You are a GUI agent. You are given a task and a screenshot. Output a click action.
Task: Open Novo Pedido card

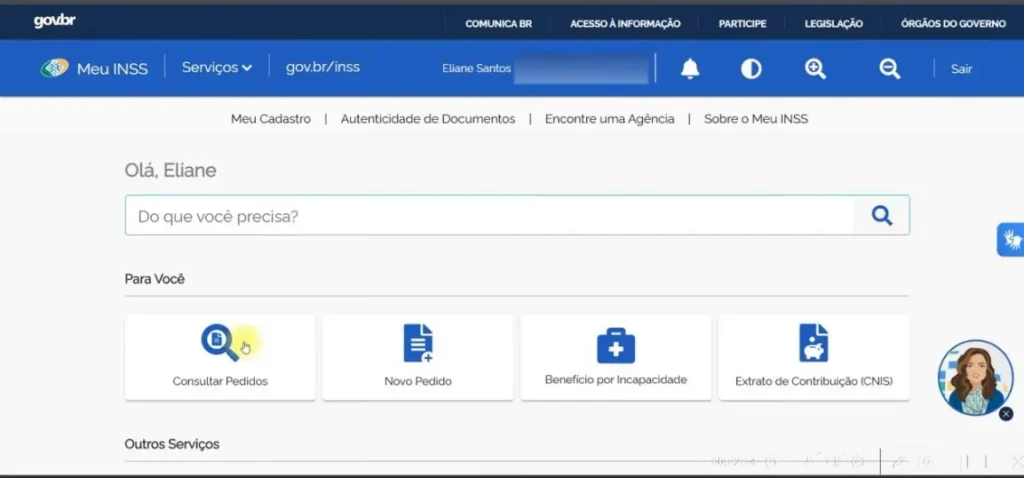coord(418,357)
